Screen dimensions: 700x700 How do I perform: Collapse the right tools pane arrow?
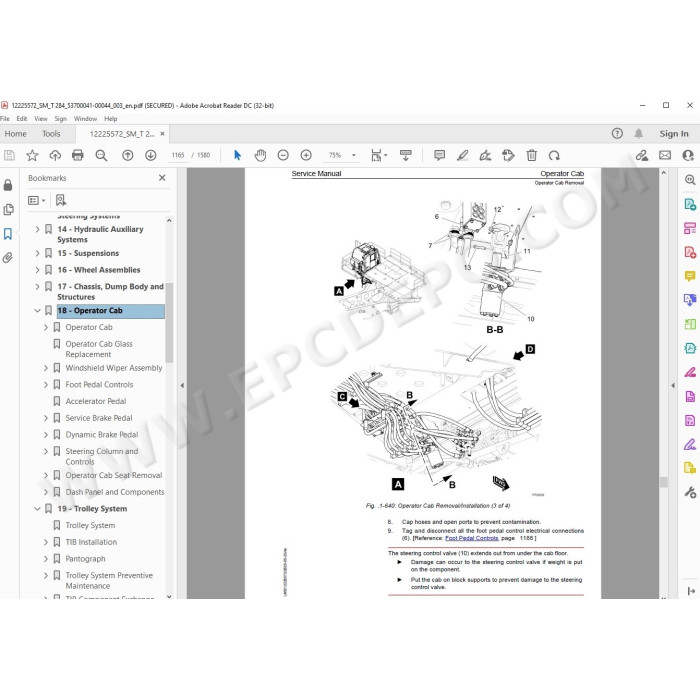point(673,385)
